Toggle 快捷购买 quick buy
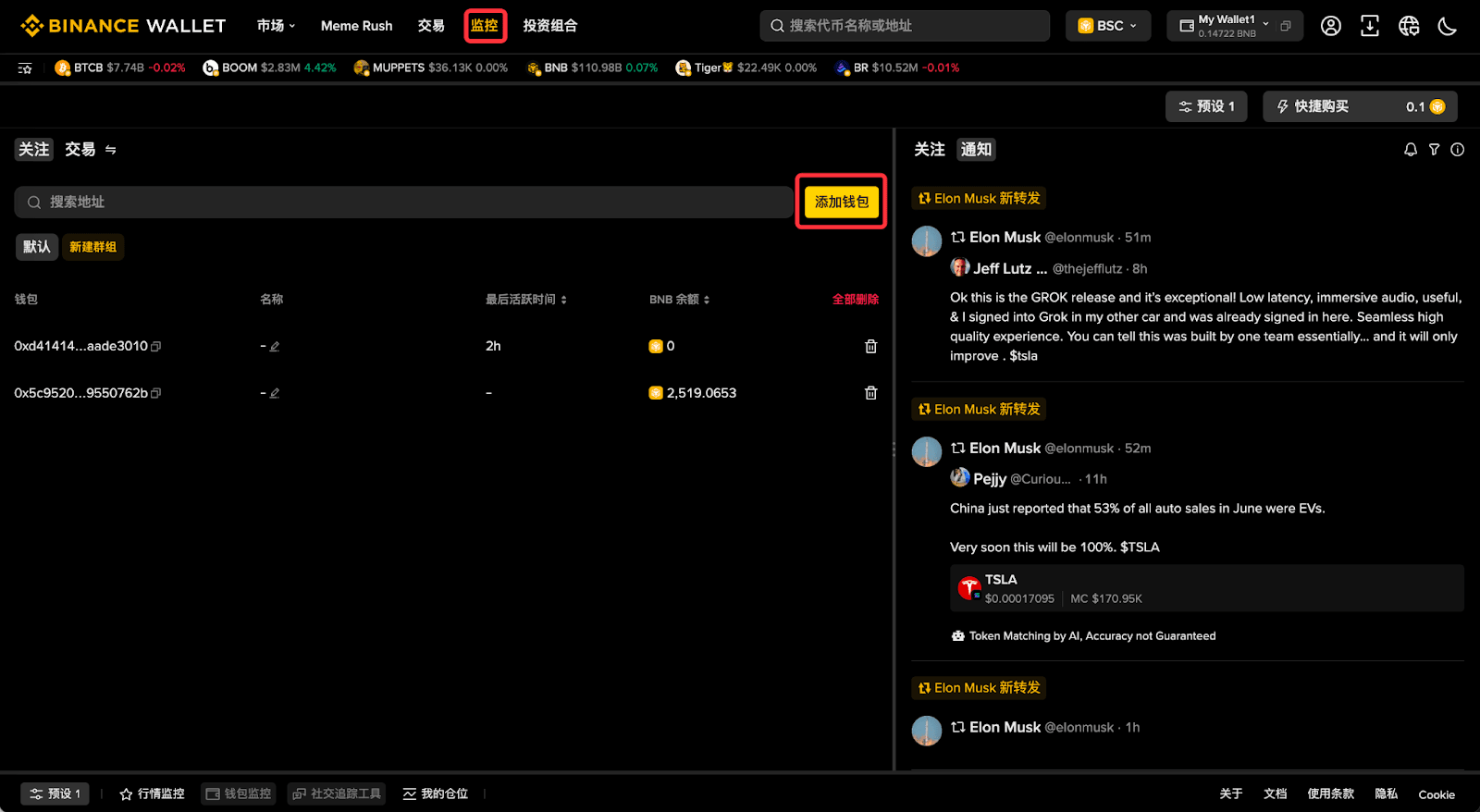This screenshot has height=812, width=1480. (x=1360, y=106)
